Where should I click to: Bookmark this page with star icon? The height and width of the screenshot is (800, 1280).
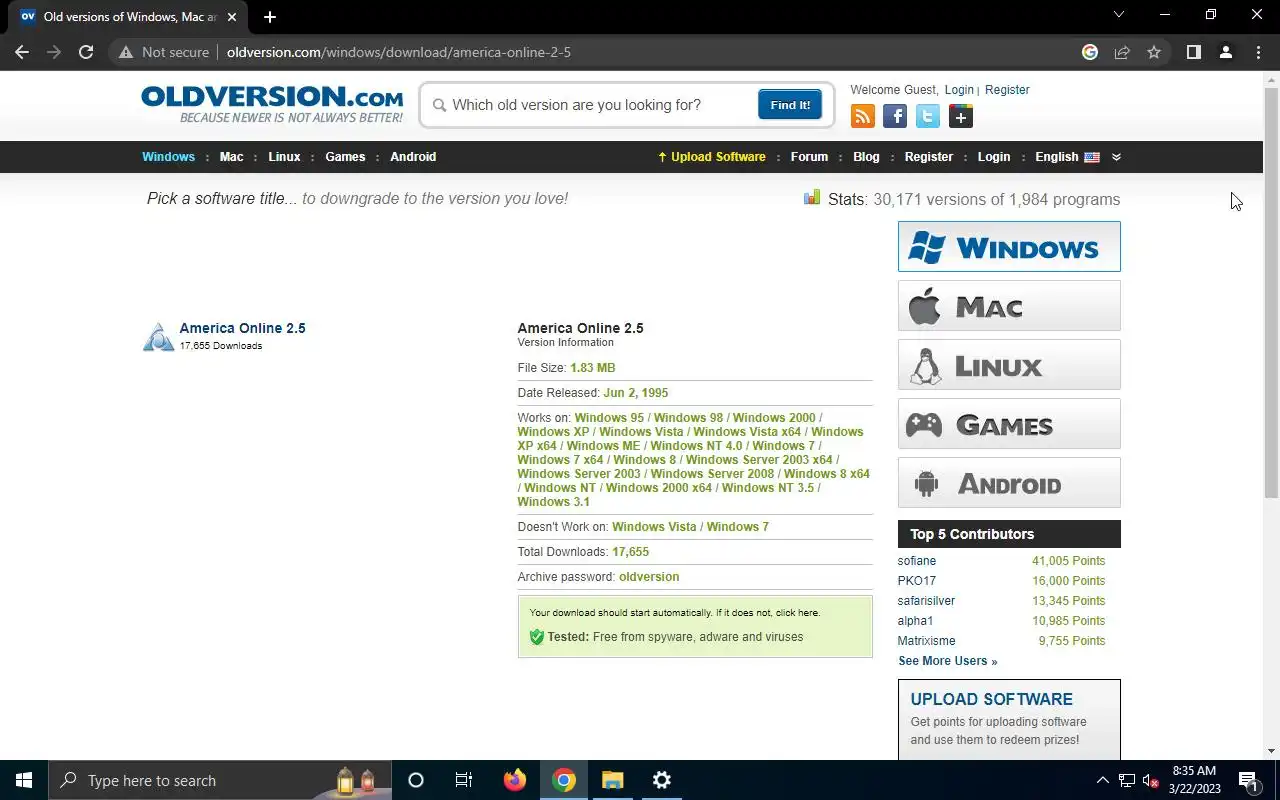point(1154,52)
